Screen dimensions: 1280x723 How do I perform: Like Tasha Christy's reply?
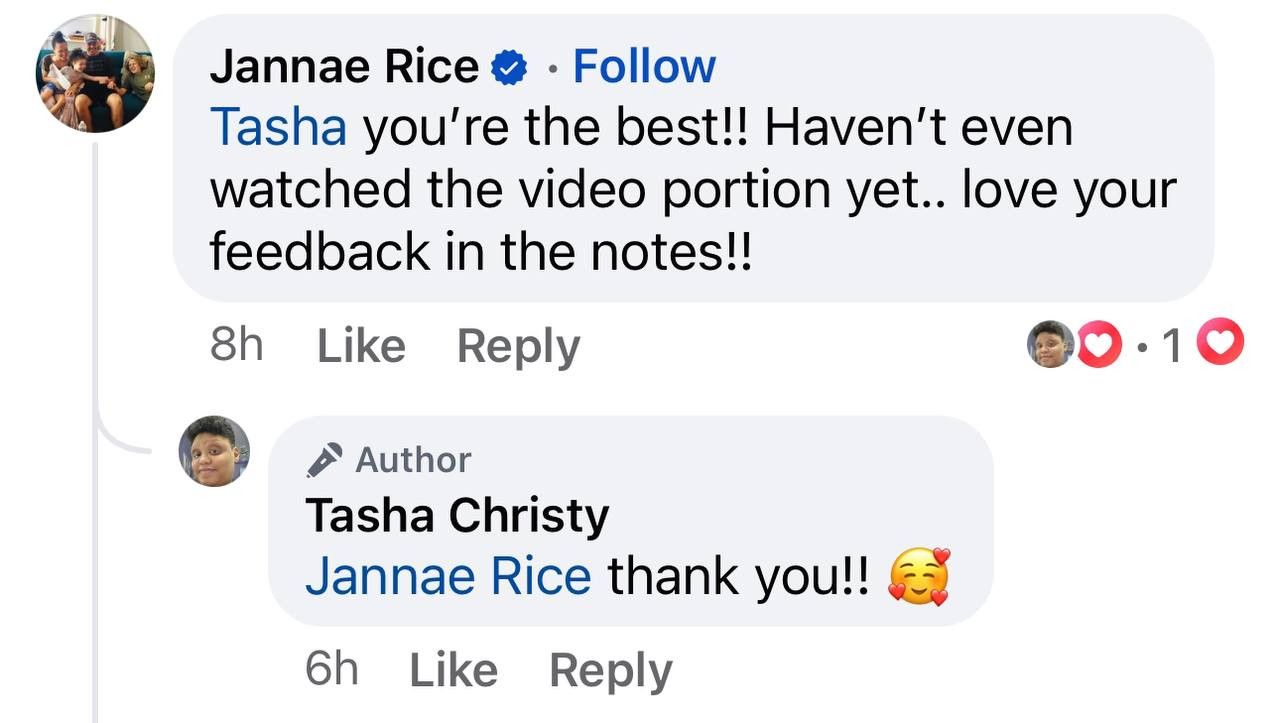tap(453, 670)
